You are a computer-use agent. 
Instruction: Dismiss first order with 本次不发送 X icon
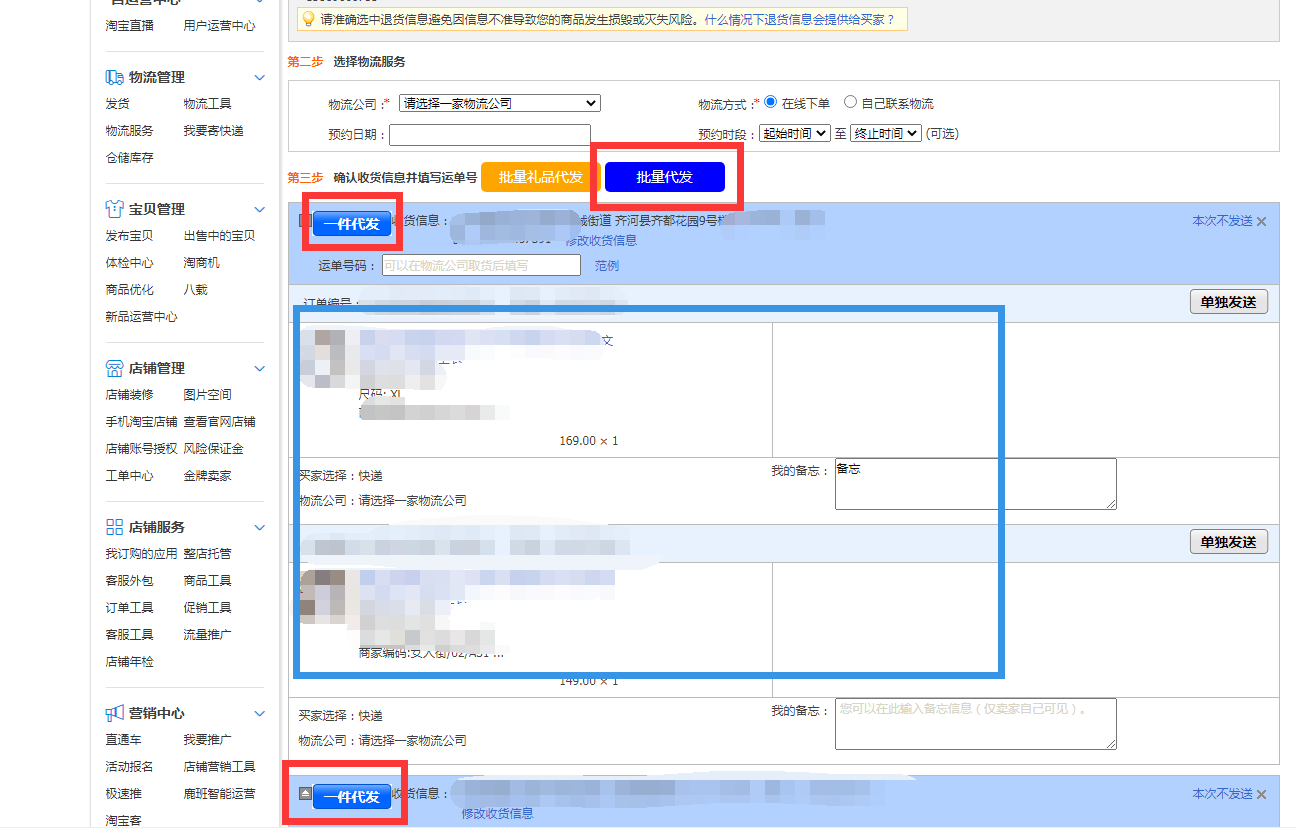pos(1261,222)
